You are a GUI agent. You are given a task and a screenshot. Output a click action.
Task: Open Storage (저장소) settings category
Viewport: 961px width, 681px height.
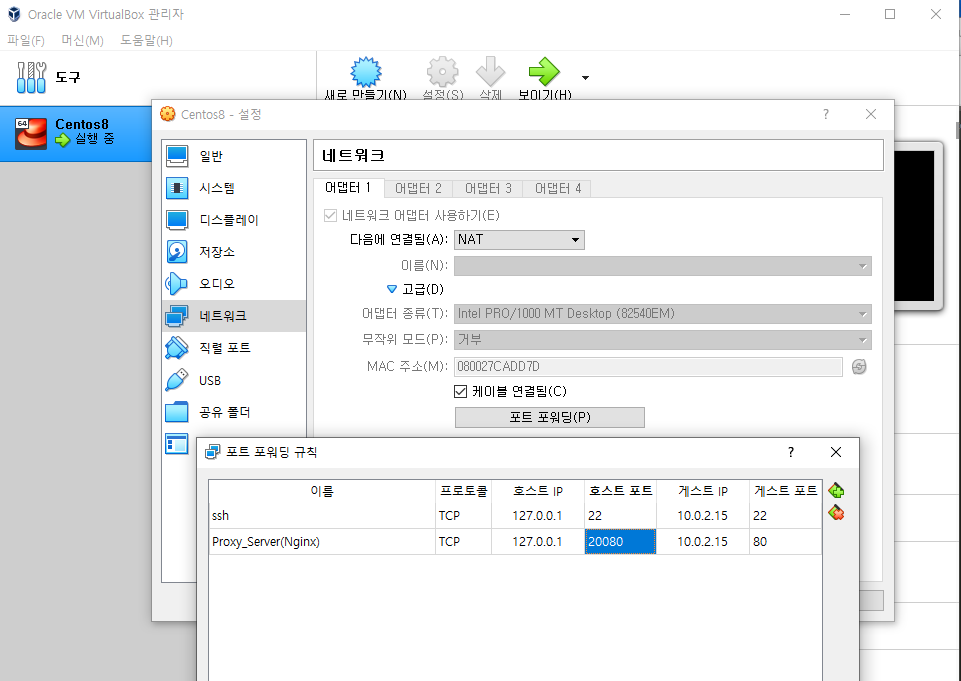pos(234,252)
